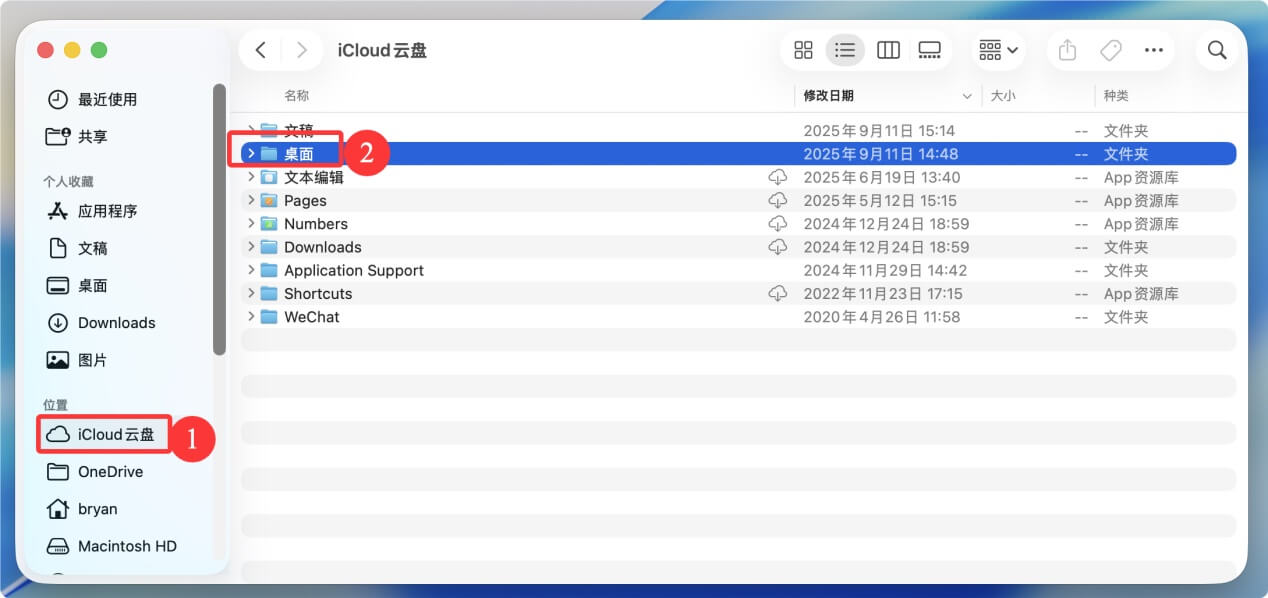
Task: Switch to icon view mode
Action: tap(803, 49)
